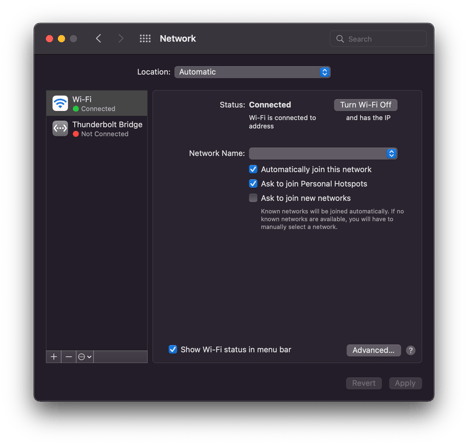
Task: Uncheck Ask to join Personal Hotspots
Action: pos(253,184)
